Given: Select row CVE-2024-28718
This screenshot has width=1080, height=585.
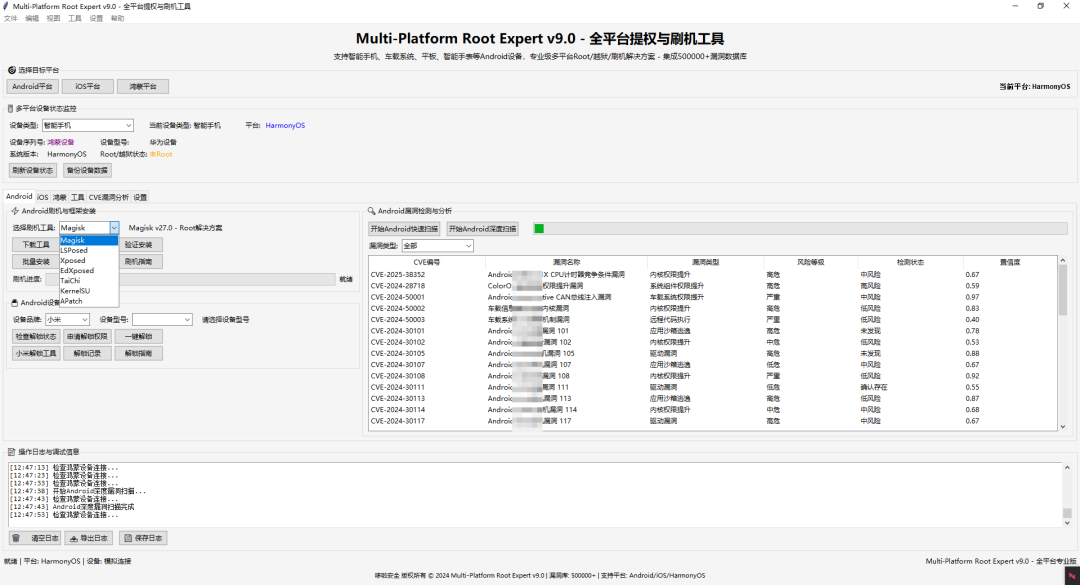Looking at the screenshot, I should [x=712, y=286].
